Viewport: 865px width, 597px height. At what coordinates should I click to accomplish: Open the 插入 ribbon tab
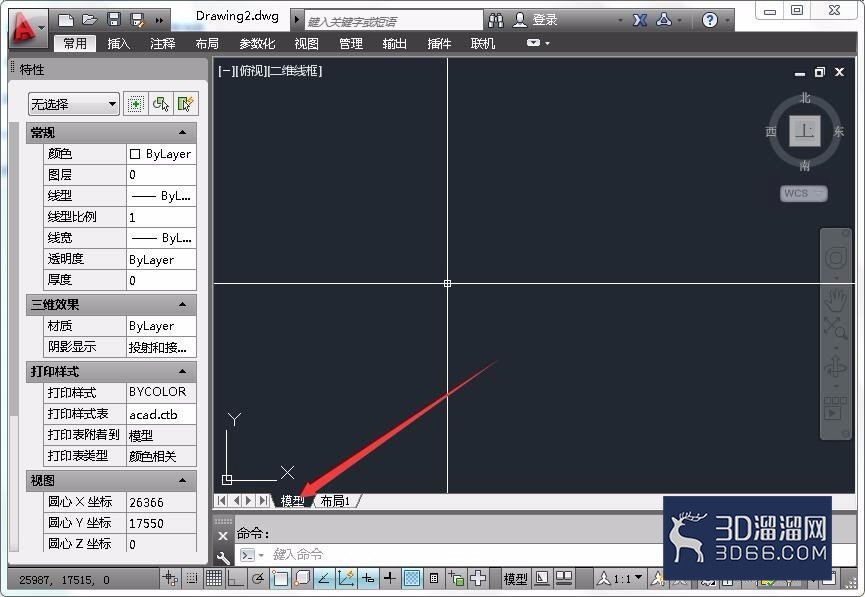click(119, 44)
